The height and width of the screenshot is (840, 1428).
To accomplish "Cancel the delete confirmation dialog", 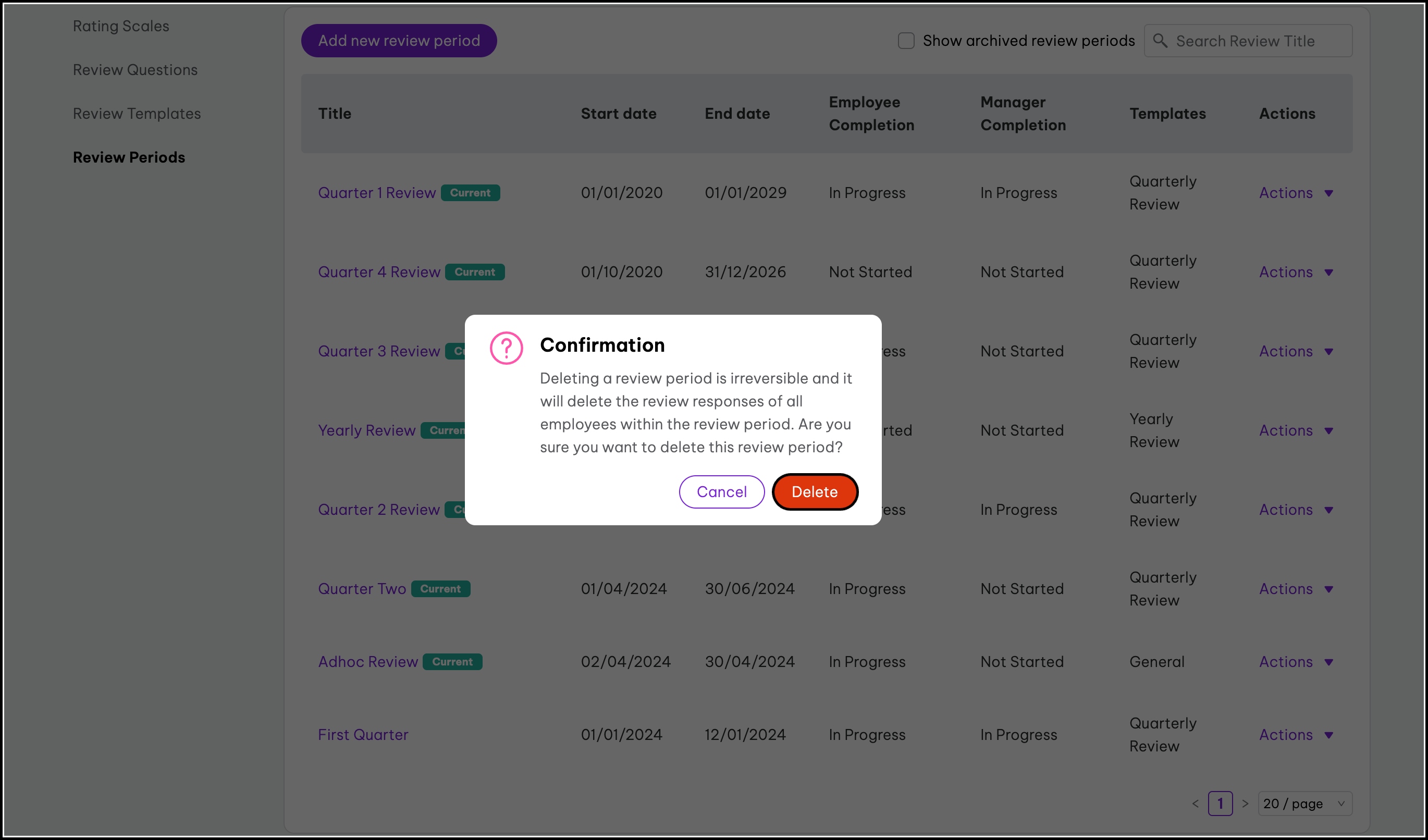I will coord(721,492).
